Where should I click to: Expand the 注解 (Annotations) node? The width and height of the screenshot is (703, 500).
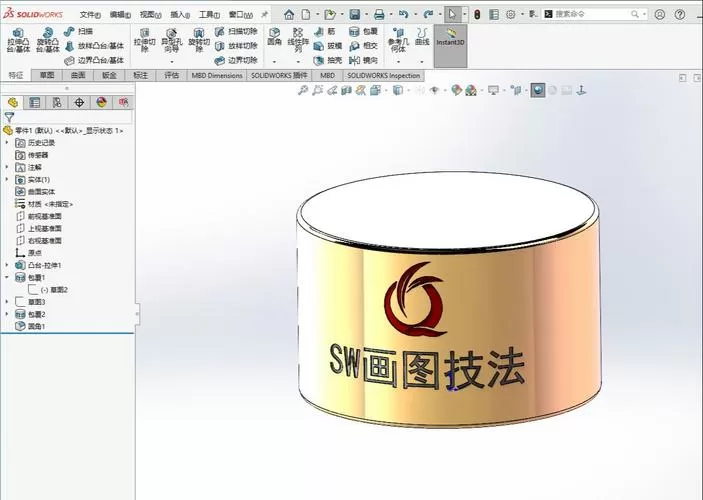7,167
